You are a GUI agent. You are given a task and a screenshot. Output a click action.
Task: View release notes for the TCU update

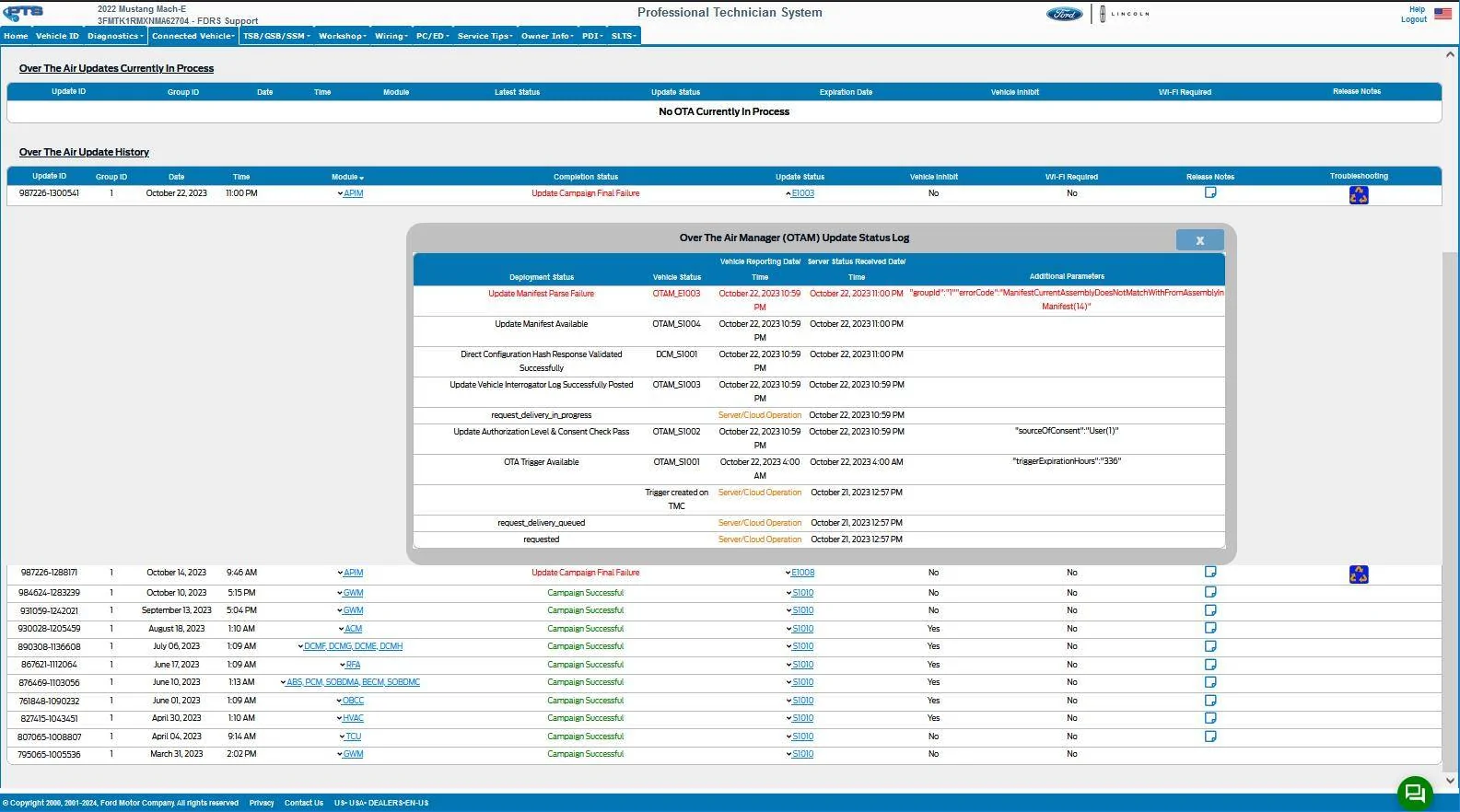1210,737
